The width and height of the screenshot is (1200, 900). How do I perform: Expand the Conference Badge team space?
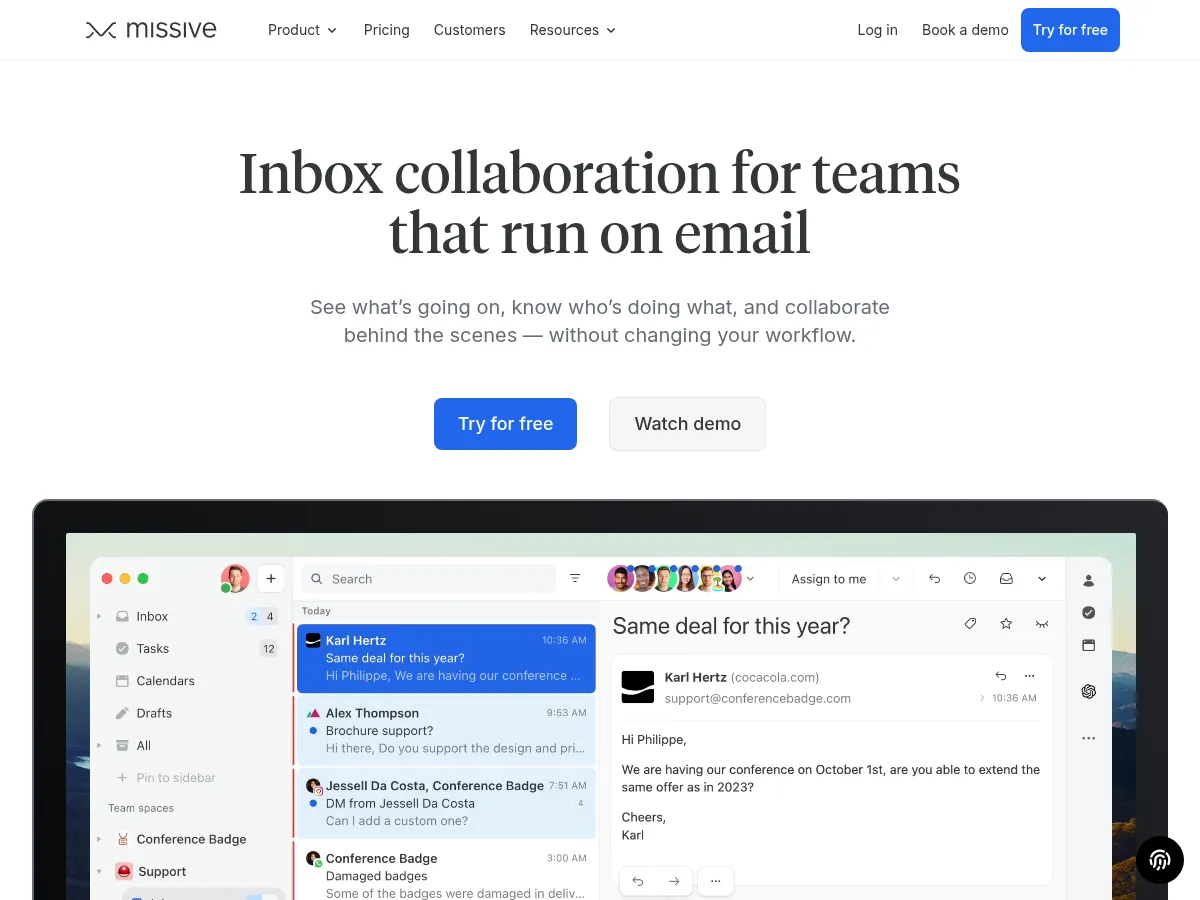coord(99,839)
